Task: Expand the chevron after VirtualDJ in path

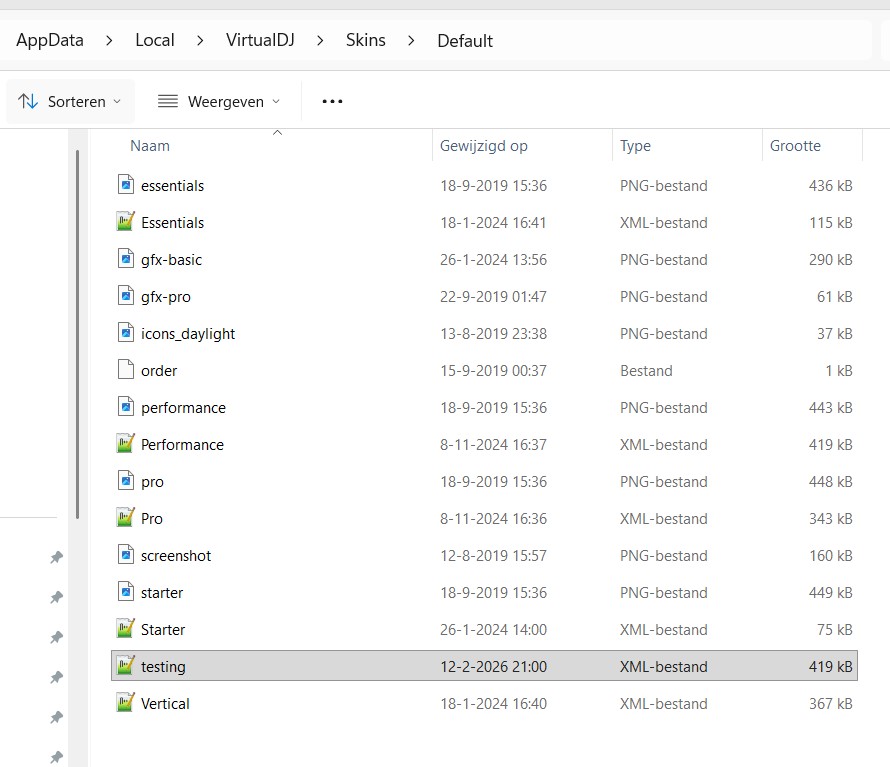Action: click(320, 41)
